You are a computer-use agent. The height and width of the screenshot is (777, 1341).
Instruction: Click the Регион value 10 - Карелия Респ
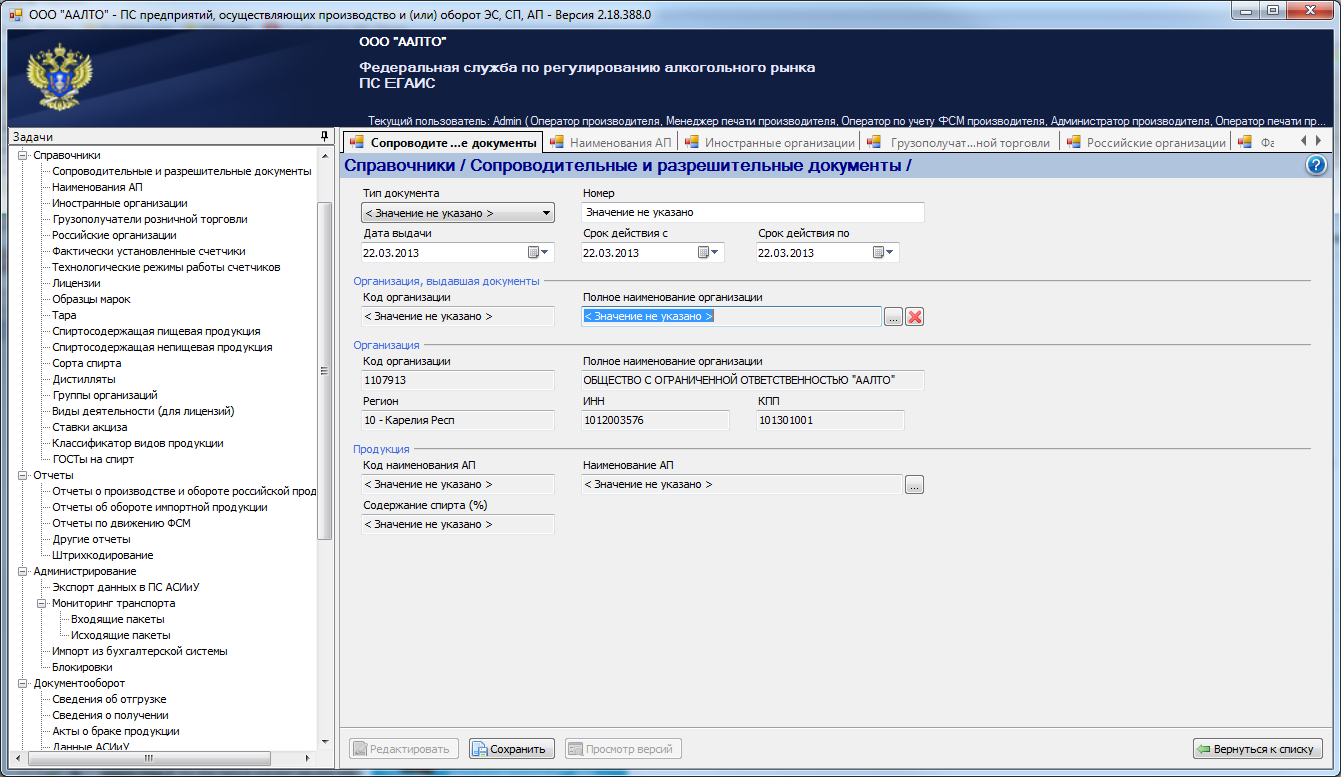(x=458, y=420)
